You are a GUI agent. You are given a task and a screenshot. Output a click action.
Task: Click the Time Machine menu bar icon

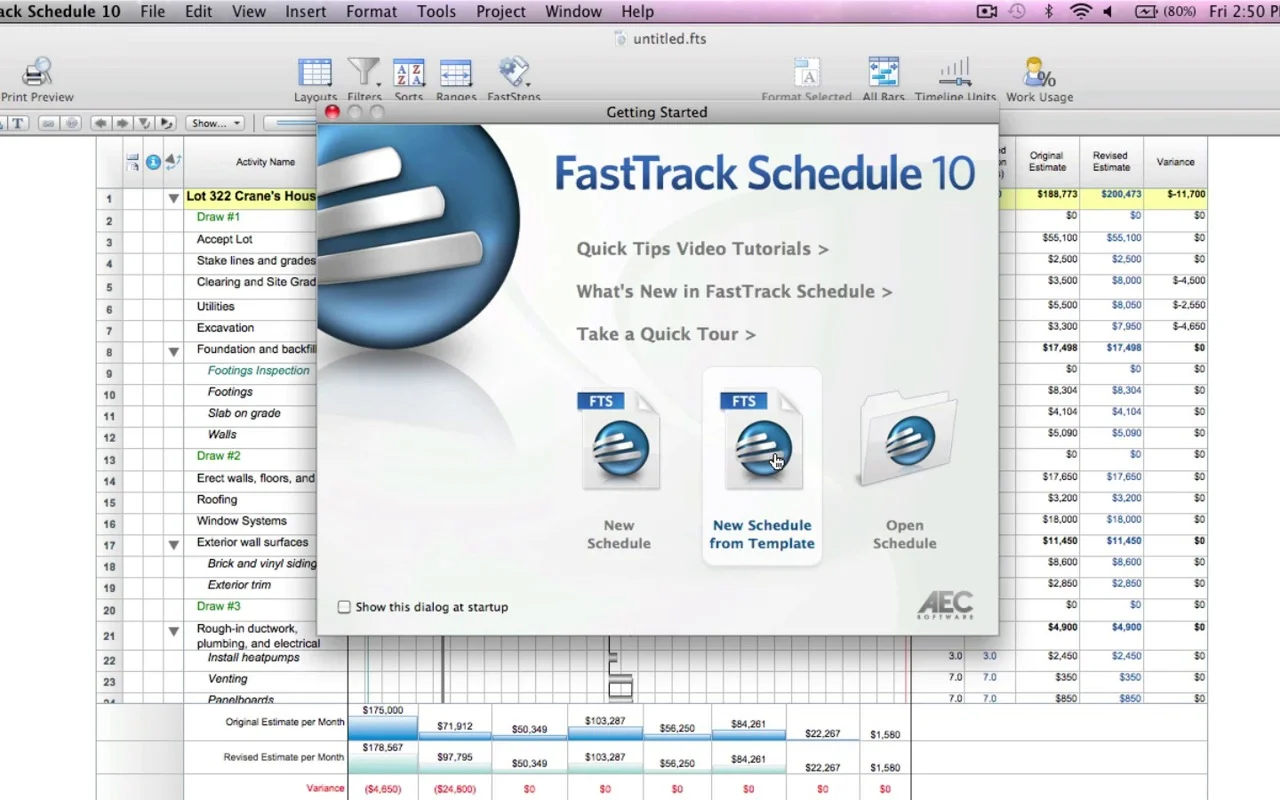coord(1017,12)
